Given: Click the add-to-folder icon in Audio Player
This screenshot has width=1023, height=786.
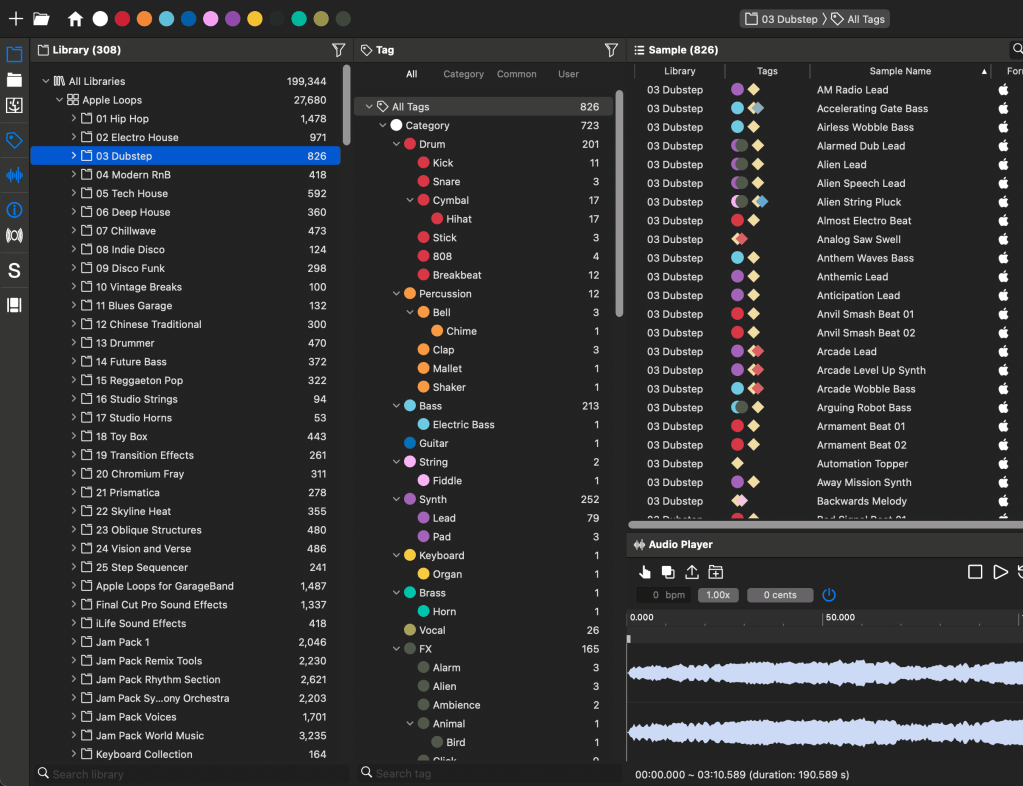Looking at the screenshot, I should tap(716, 572).
